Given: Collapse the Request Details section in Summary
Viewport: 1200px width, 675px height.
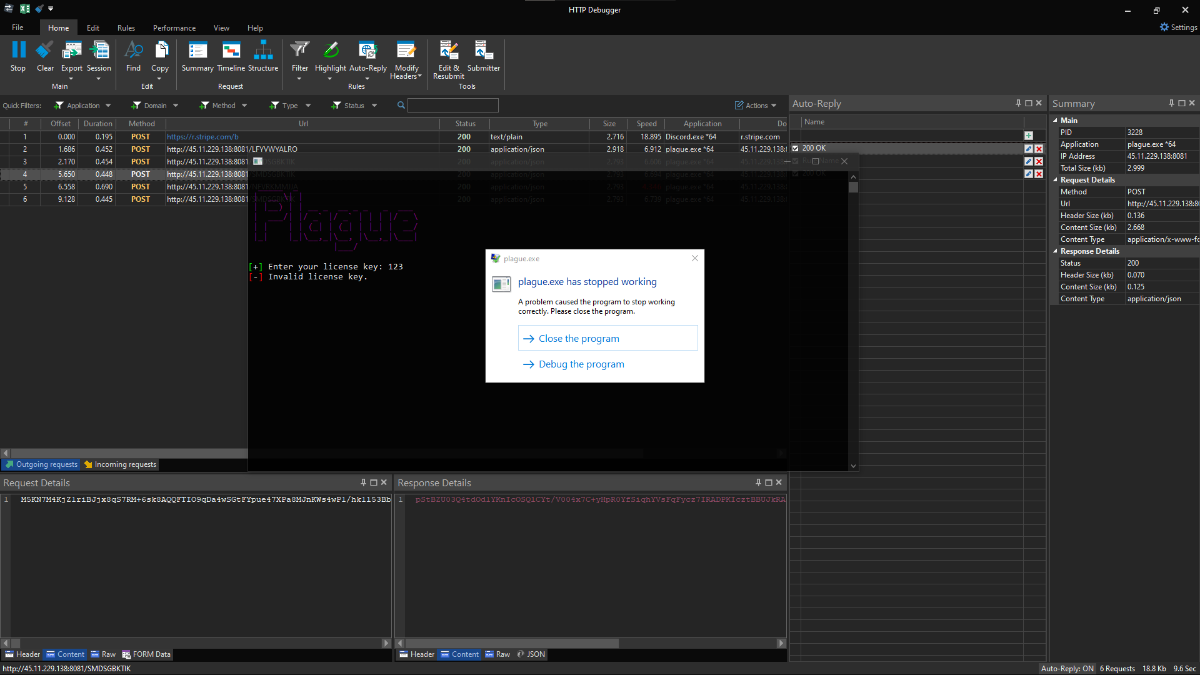Looking at the screenshot, I should 1055,180.
